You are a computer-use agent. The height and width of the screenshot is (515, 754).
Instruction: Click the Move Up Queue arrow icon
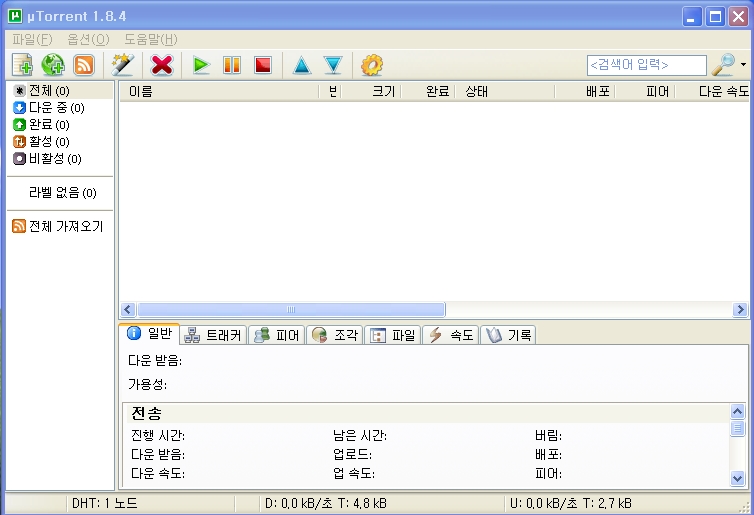302,65
